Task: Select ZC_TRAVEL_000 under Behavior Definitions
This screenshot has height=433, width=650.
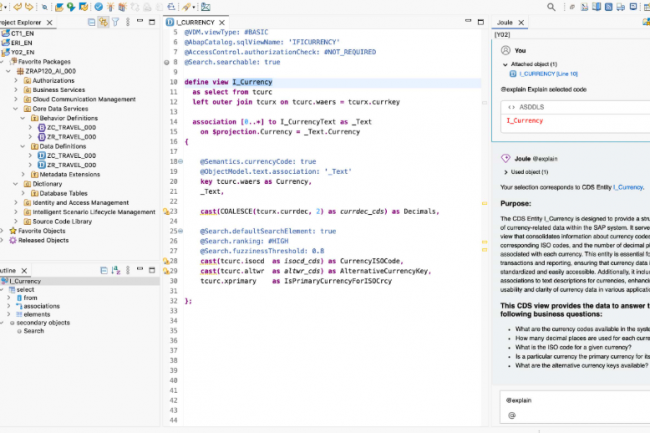Action: click(x=71, y=128)
